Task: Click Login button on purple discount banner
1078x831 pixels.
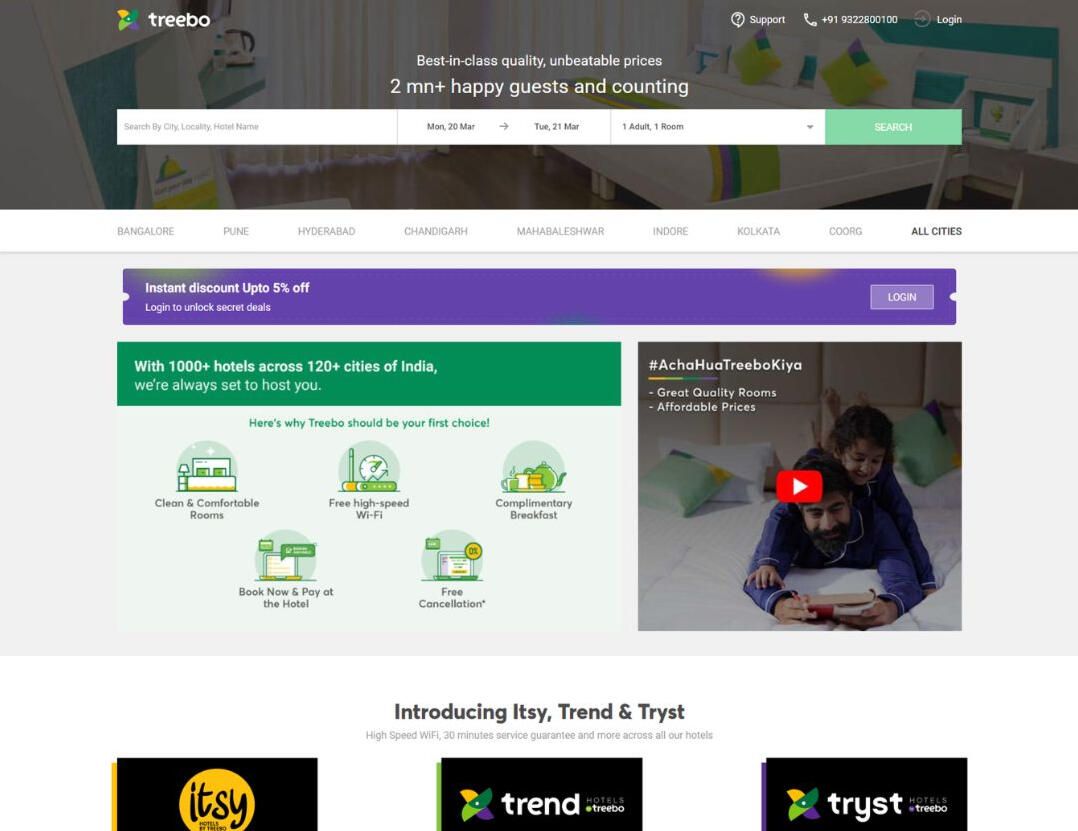Action: tap(901, 297)
